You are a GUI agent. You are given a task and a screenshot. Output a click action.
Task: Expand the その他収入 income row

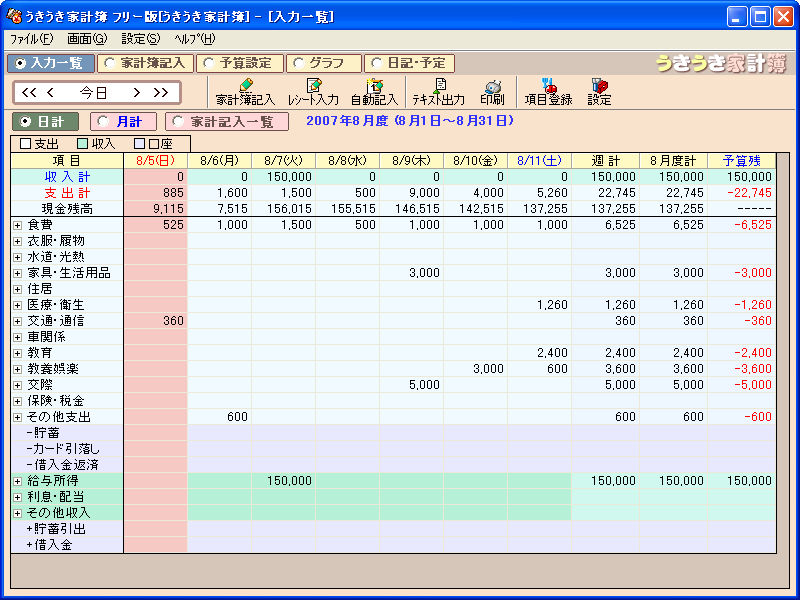click(x=17, y=513)
